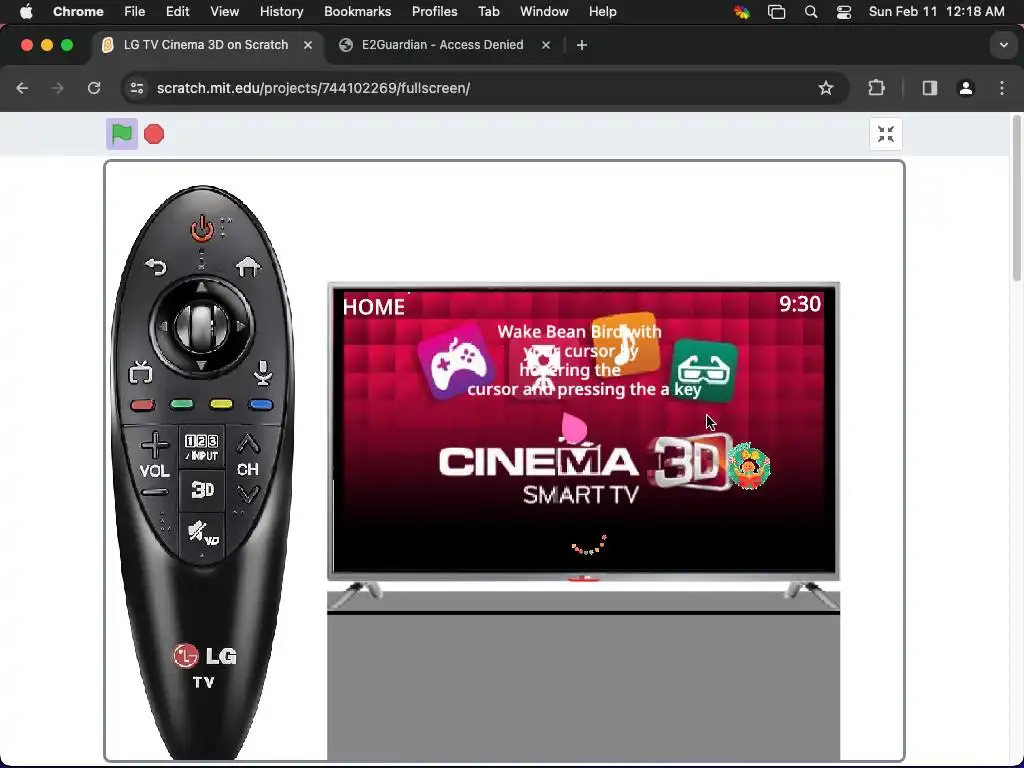Reload the Scratch page

pos(94,88)
